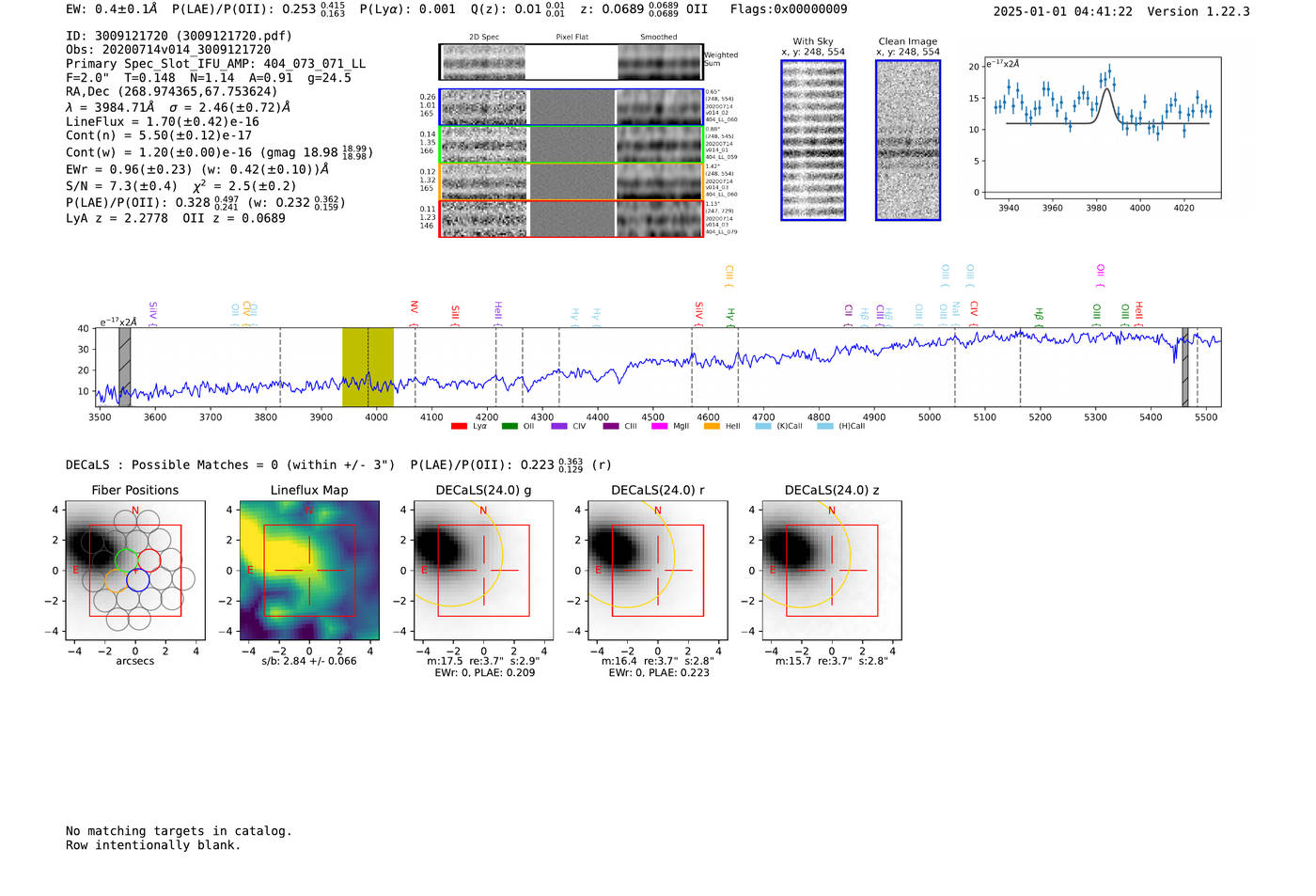Click the red Lyα legend swatch
The width and height of the screenshot is (1316, 896).
[x=459, y=426]
